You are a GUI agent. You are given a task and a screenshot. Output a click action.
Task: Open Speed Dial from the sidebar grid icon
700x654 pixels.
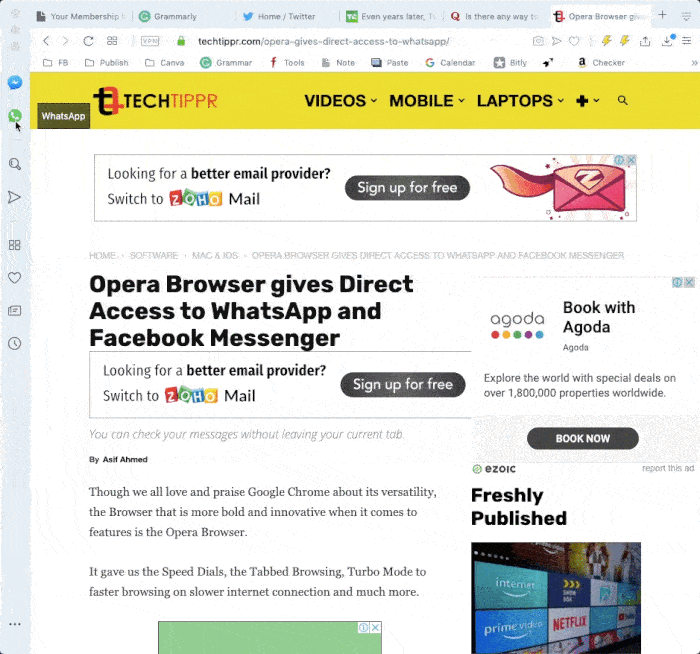click(14, 245)
